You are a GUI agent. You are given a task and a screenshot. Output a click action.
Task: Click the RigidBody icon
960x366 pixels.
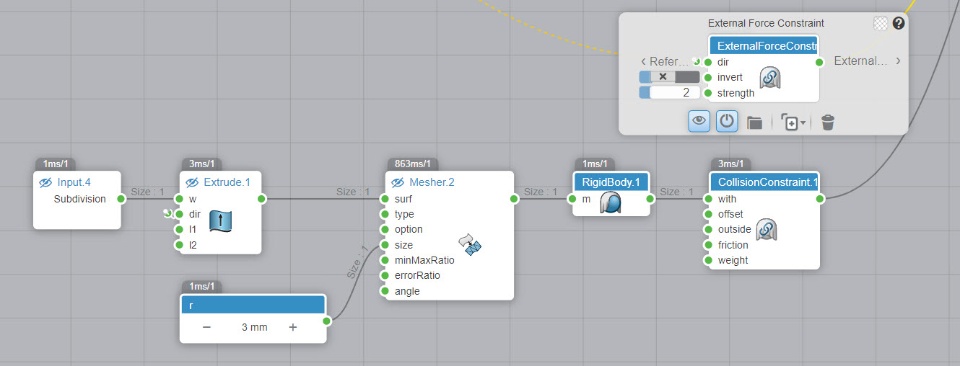click(x=610, y=203)
